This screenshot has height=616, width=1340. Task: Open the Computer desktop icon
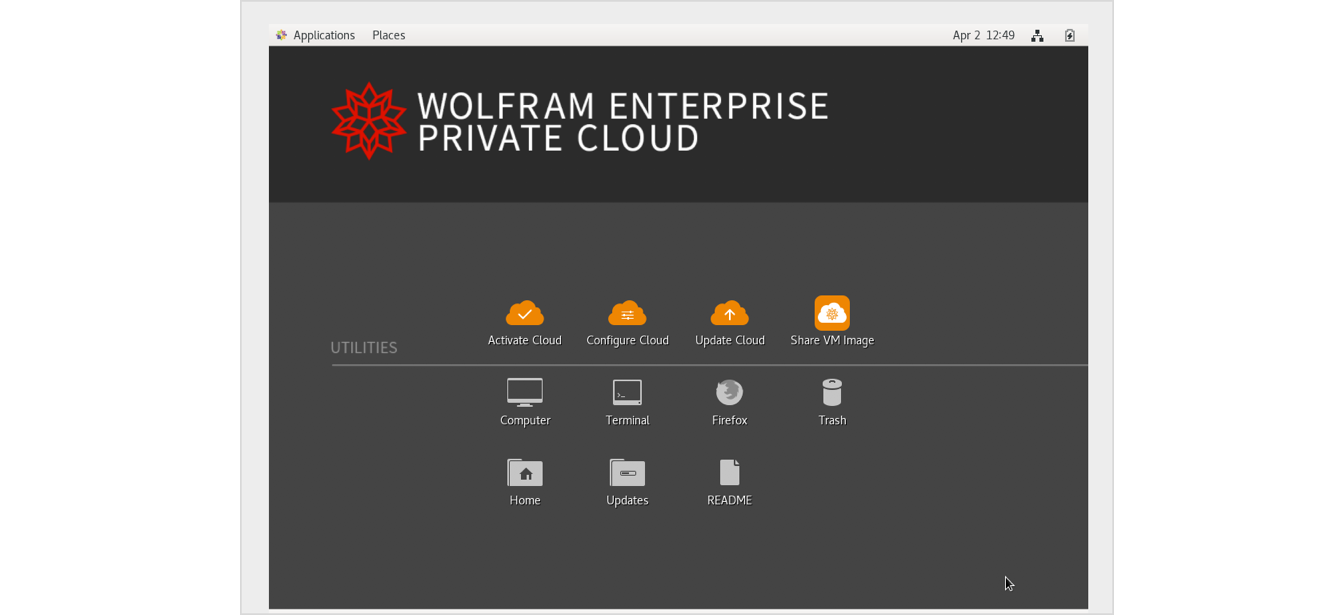(x=525, y=392)
